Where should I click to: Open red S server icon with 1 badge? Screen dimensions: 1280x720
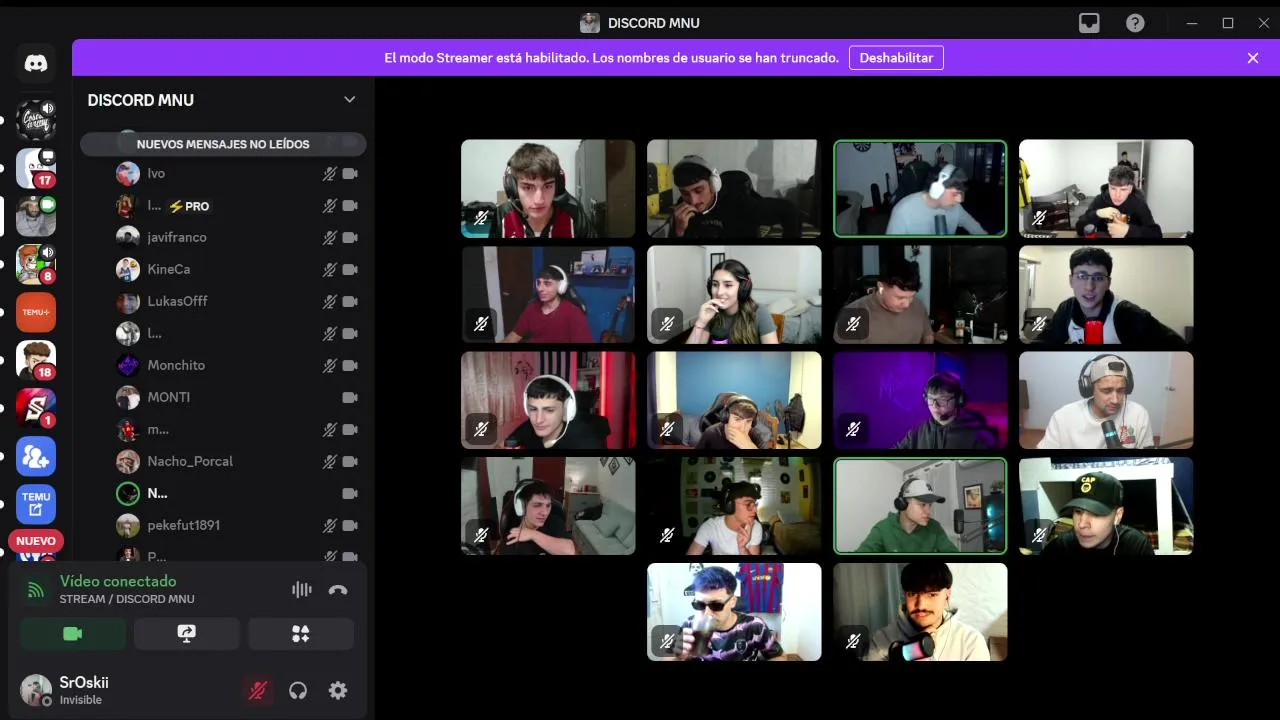(36, 408)
